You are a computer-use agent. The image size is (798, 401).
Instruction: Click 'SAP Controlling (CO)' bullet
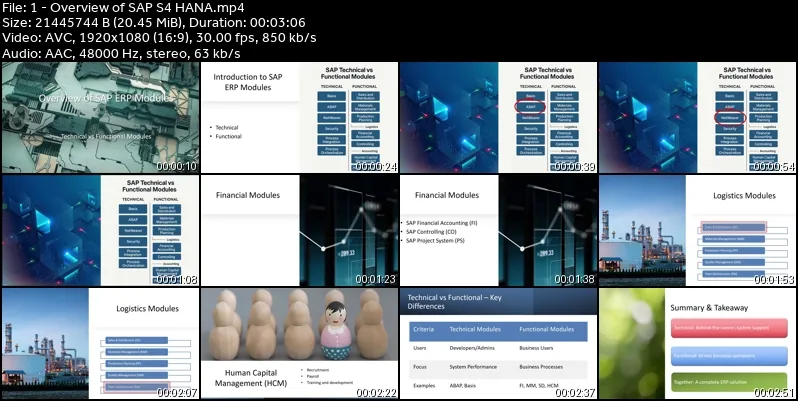pyautogui.click(x=432, y=232)
